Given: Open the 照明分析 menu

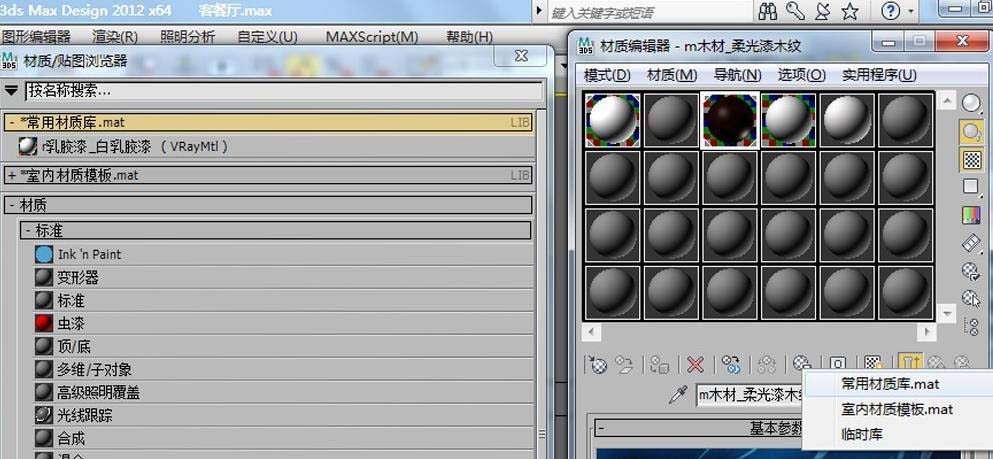Looking at the screenshot, I should tap(187, 37).
